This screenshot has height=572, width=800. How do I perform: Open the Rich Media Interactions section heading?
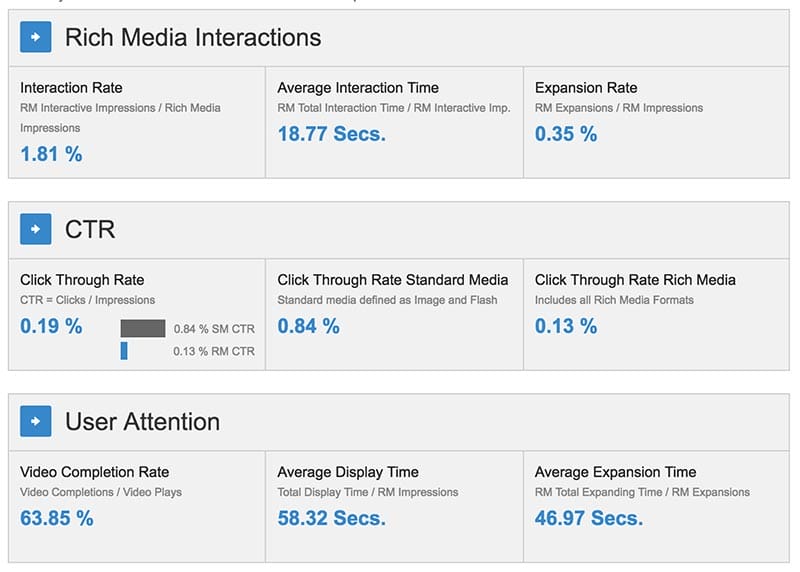tap(193, 38)
